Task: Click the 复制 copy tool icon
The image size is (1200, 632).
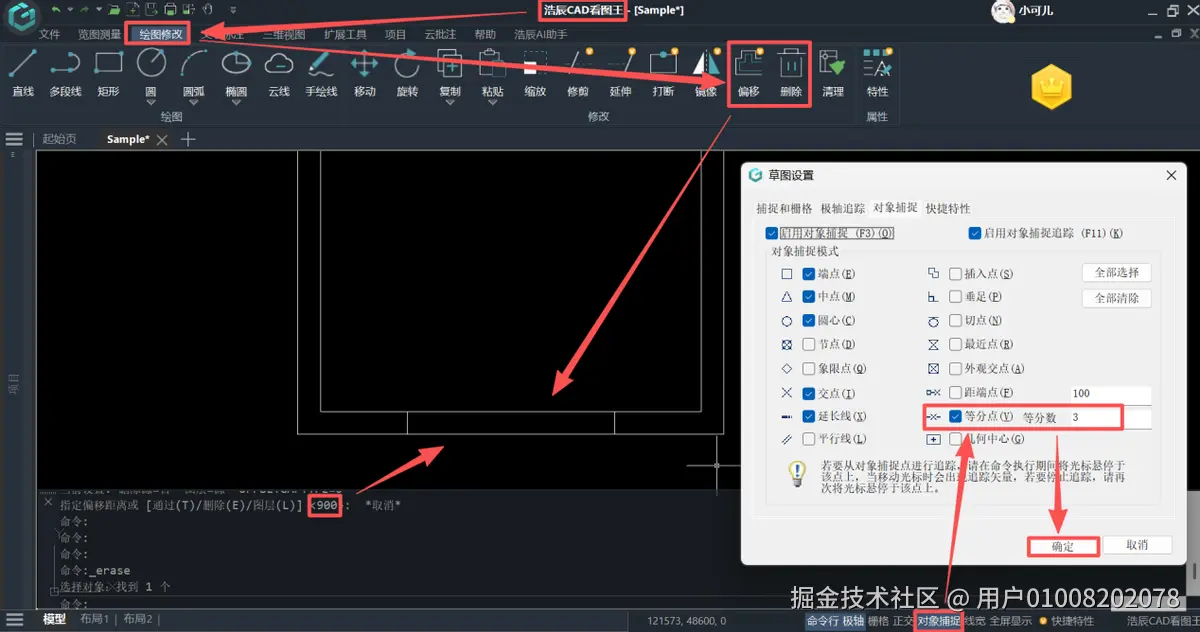Action: (x=450, y=65)
